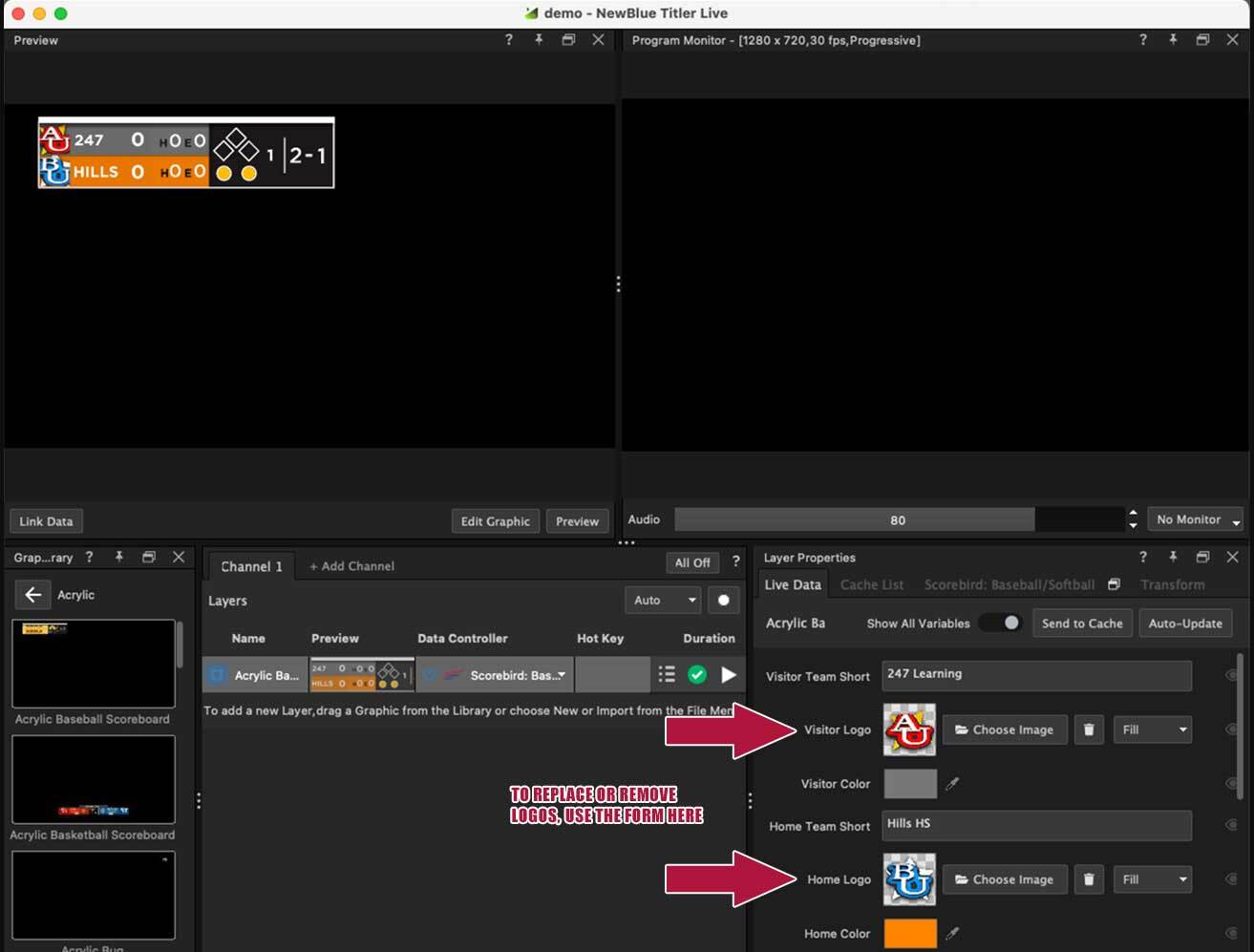This screenshot has height=952, width=1254.
Task: Click the Visitor Logo thumbnail
Action: 909,730
